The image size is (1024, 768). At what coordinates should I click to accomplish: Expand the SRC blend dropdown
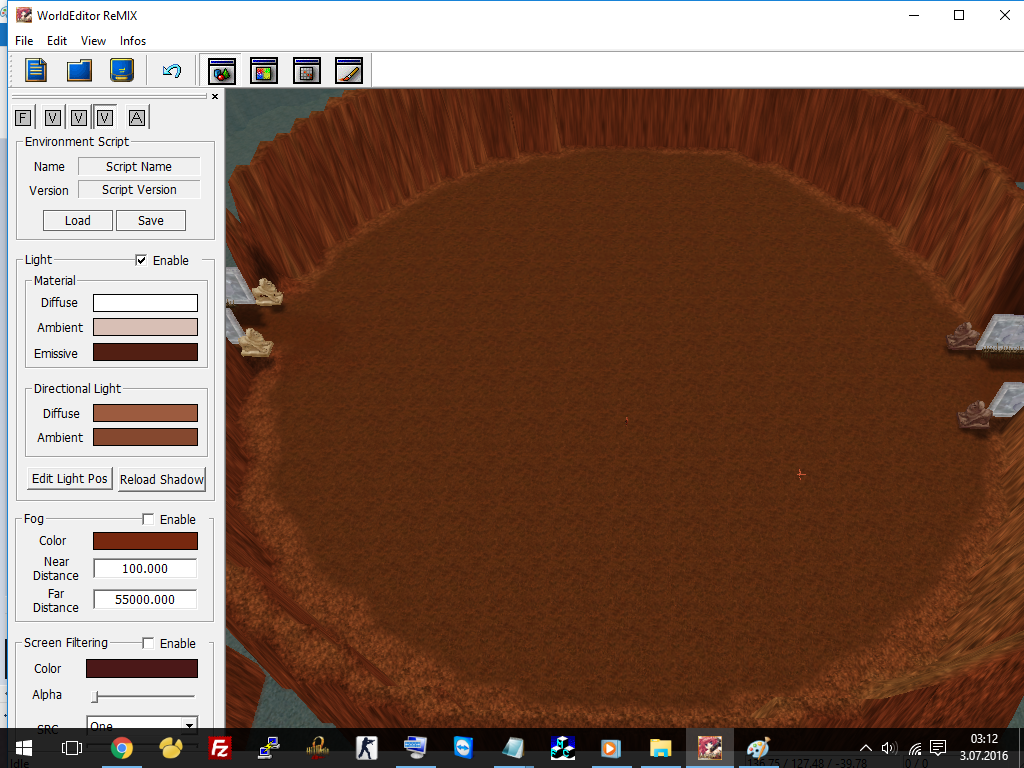coord(189,725)
